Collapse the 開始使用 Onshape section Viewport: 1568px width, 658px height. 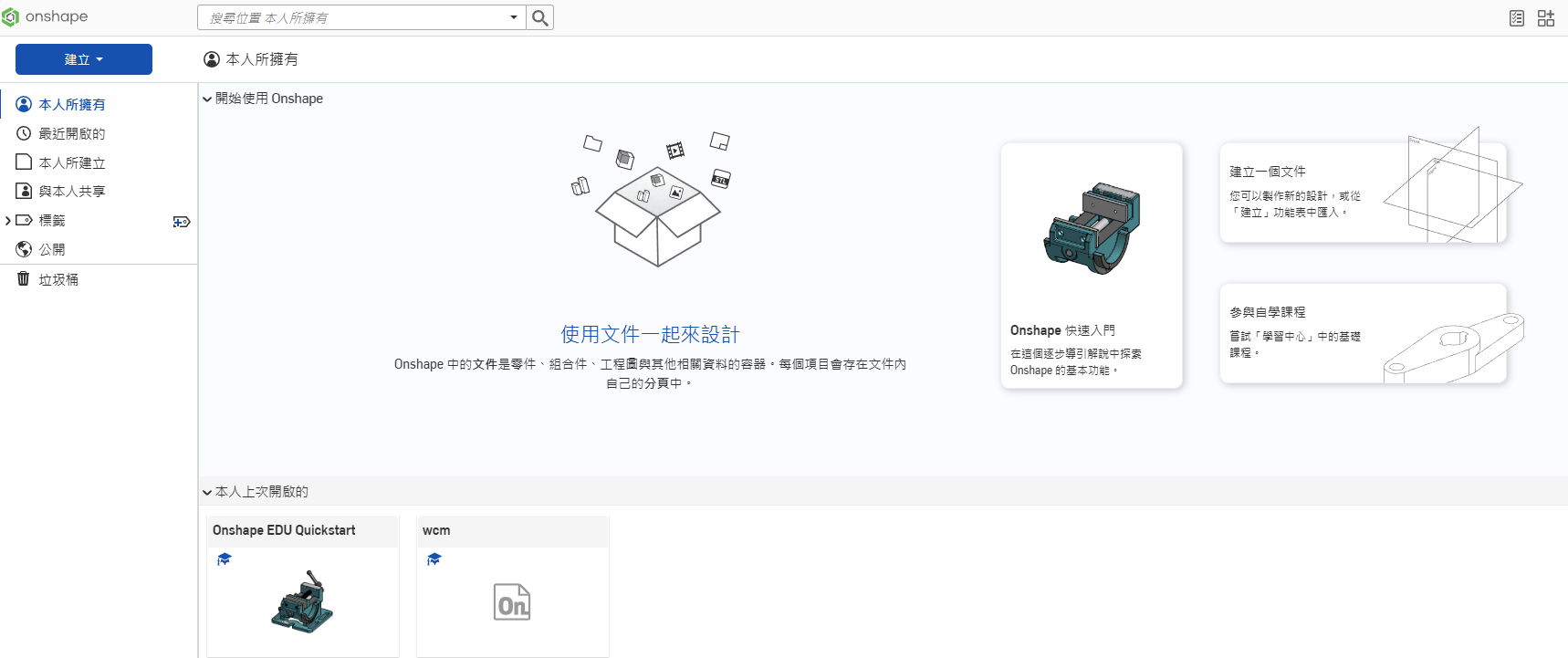207,99
